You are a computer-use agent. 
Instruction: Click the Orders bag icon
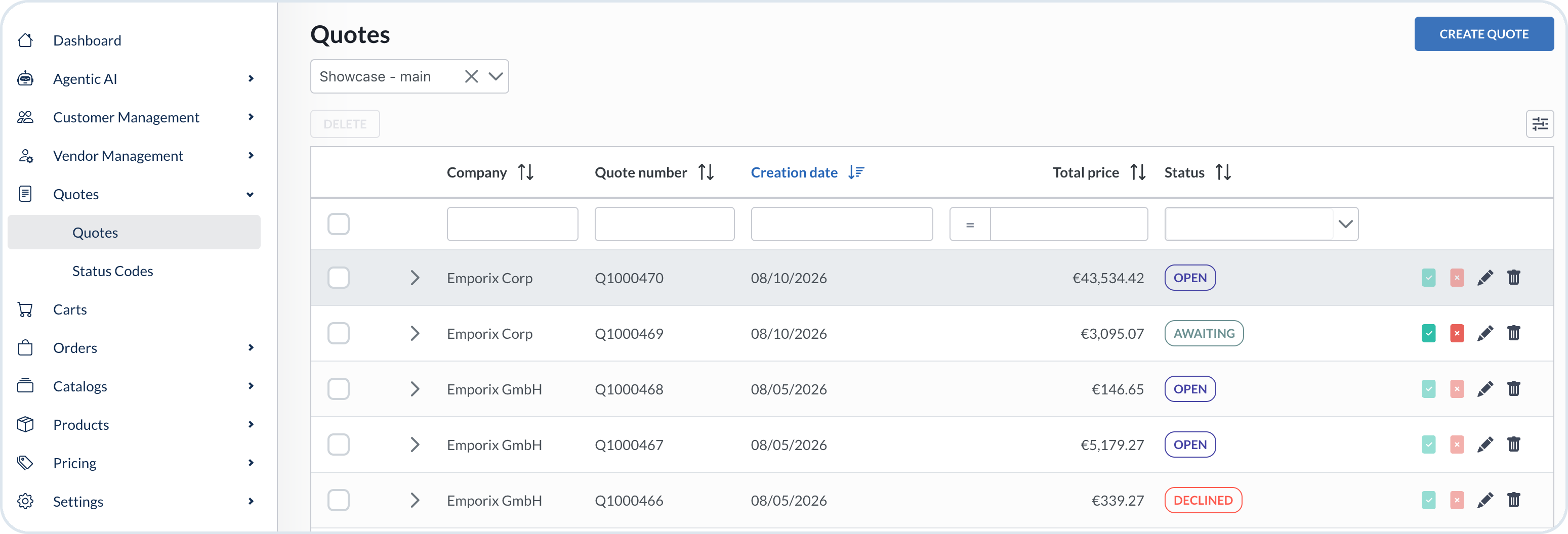(x=25, y=347)
